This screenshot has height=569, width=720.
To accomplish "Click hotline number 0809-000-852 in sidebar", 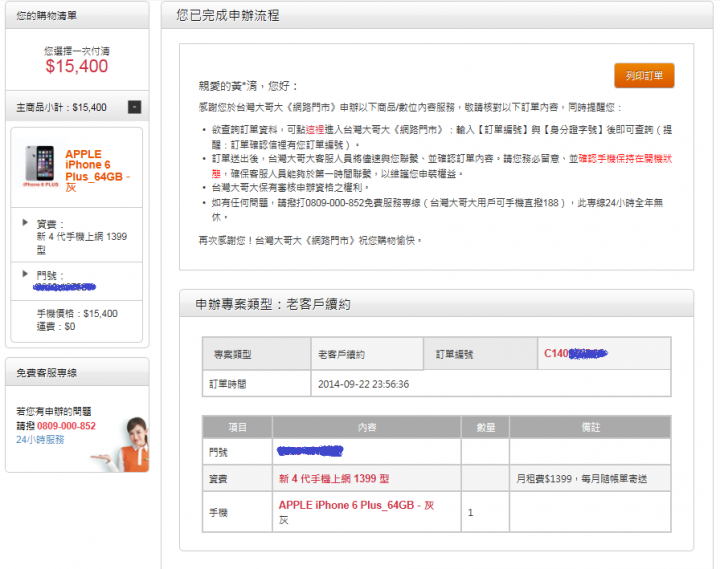I will tap(66, 426).
